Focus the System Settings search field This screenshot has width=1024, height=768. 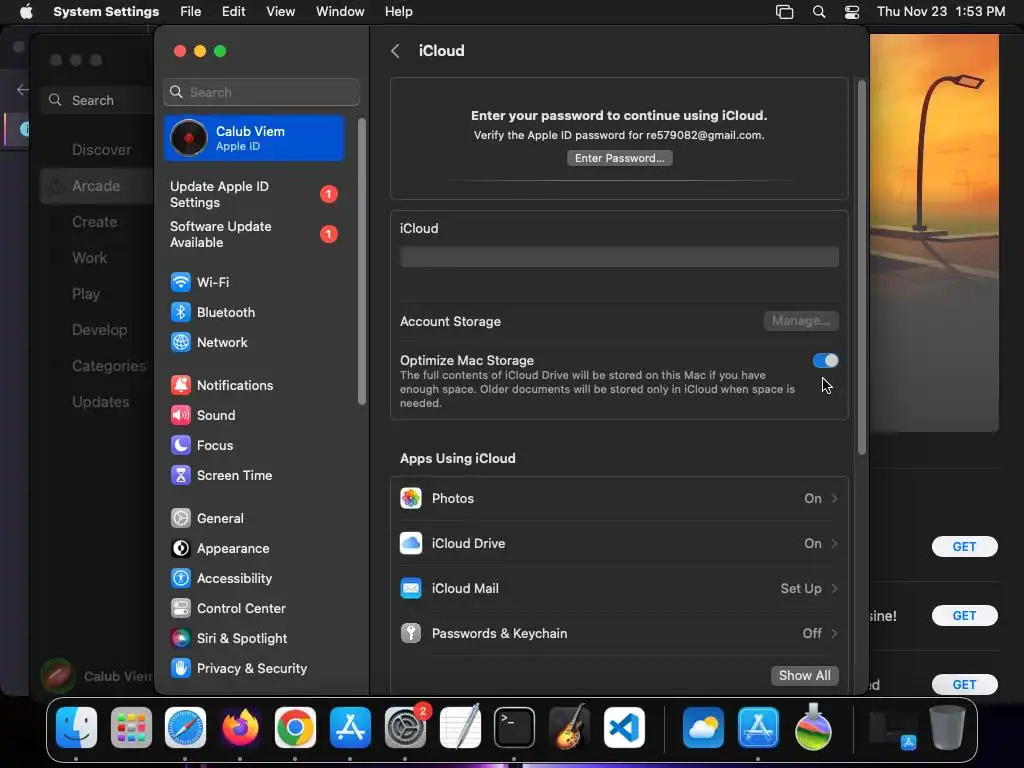(261, 92)
